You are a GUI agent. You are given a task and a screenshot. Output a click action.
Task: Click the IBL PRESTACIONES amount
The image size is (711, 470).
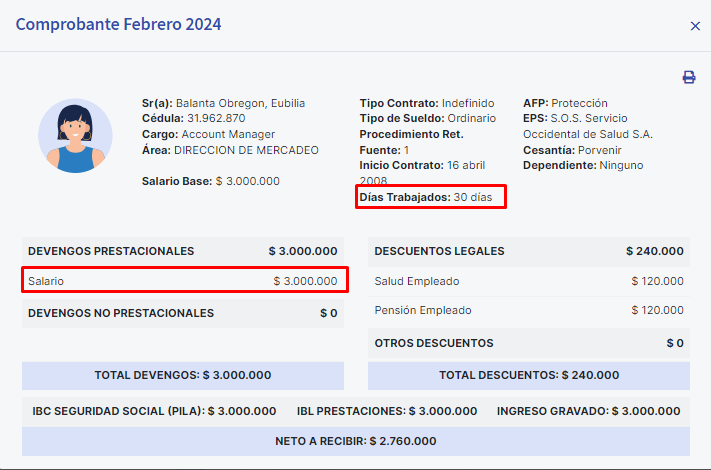click(443, 411)
